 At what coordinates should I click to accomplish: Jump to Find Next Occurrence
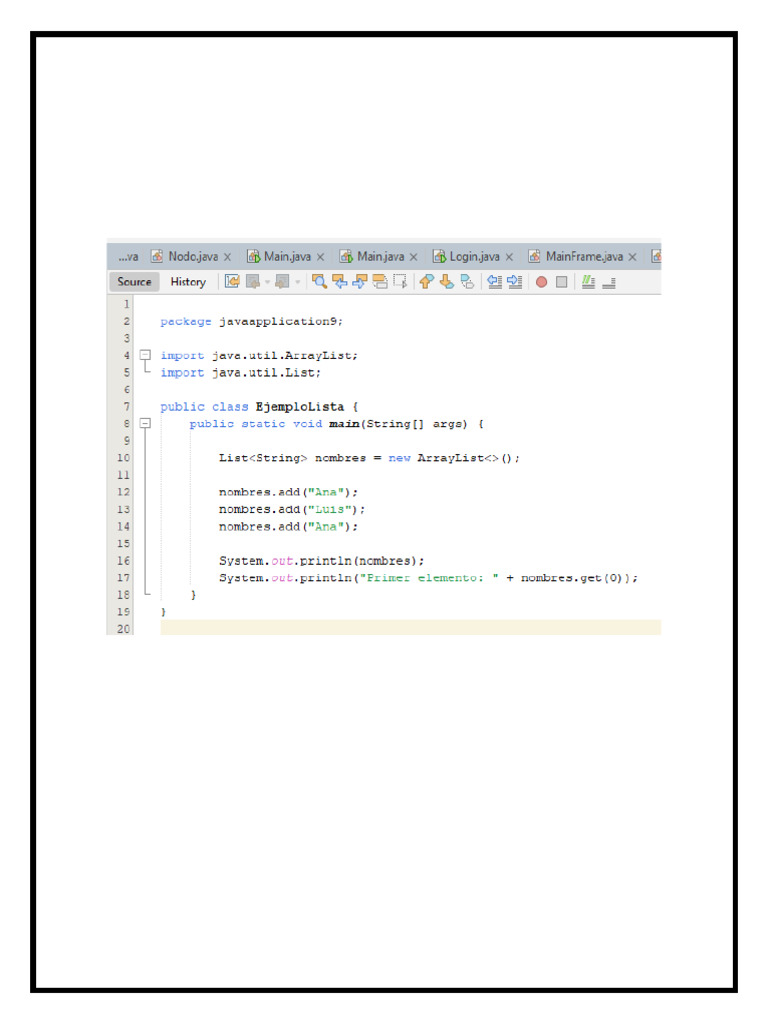coord(360,282)
